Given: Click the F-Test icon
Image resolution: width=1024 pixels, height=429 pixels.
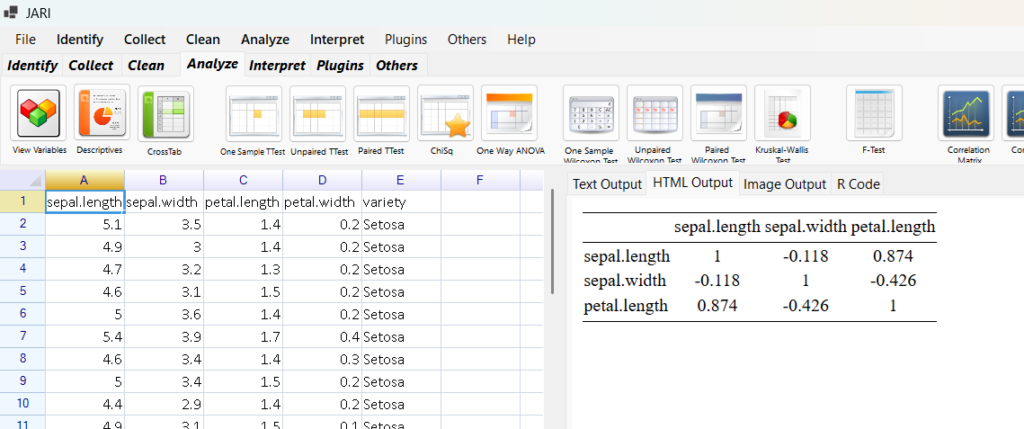Looking at the screenshot, I should pyautogui.click(x=874, y=114).
